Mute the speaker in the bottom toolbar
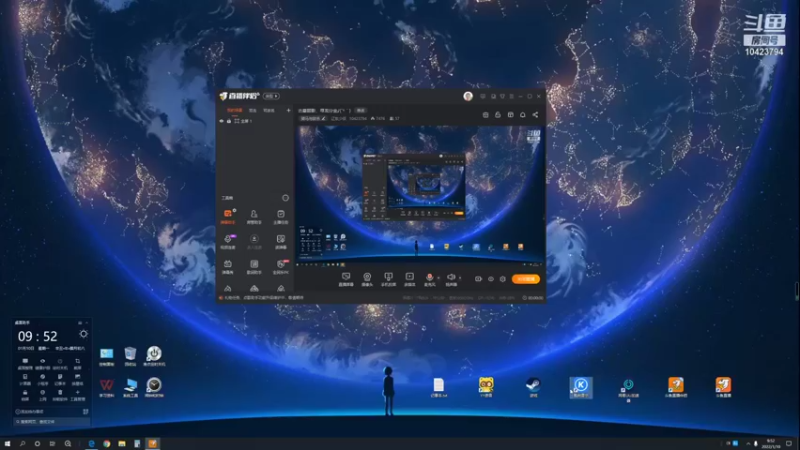 coord(451,277)
